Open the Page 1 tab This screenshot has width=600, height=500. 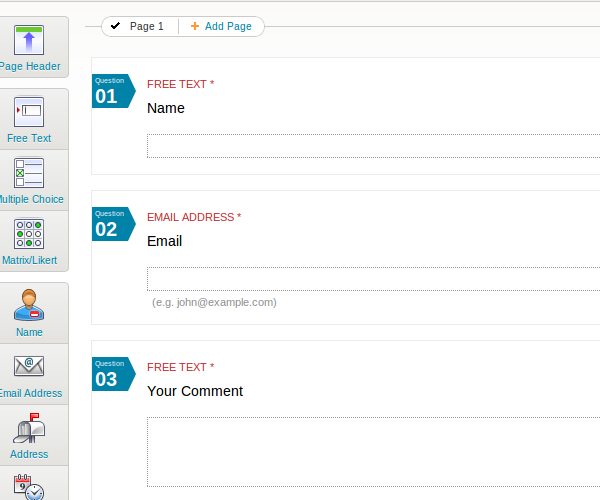coord(147,26)
